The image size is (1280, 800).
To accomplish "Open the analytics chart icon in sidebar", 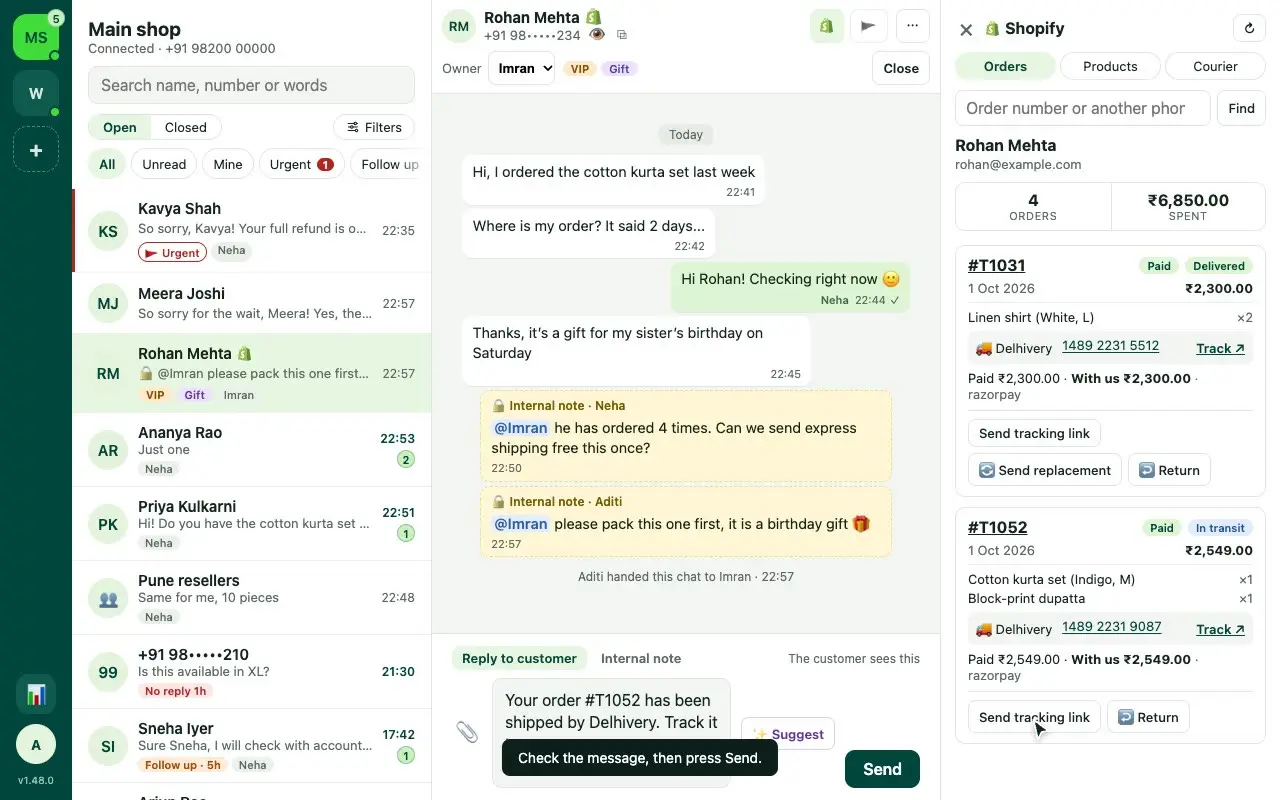I will (36, 693).
